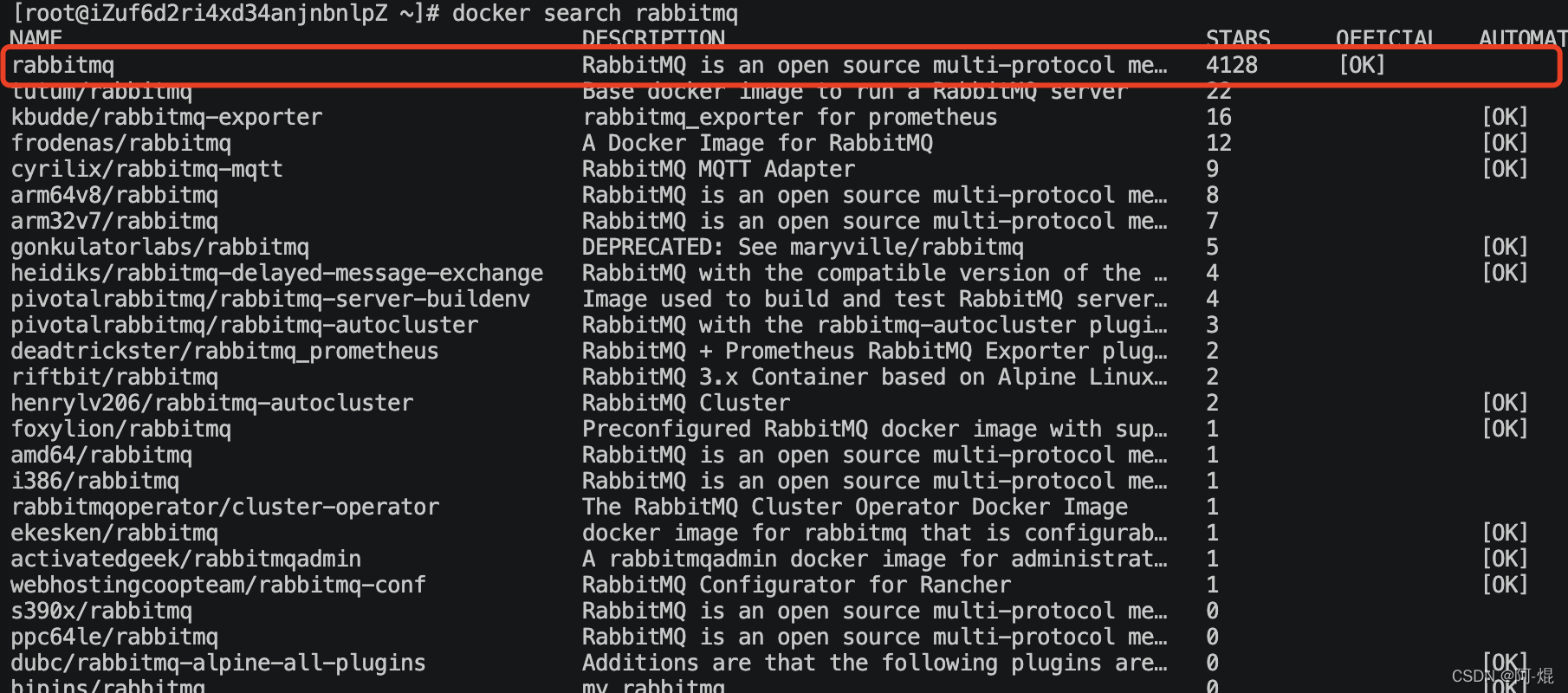Click the automated [OK] for gonkulatorlabs/rabbitmq
Image resolution: width=1568 pixels, height=693 pixels.
tap(1505, 247)
